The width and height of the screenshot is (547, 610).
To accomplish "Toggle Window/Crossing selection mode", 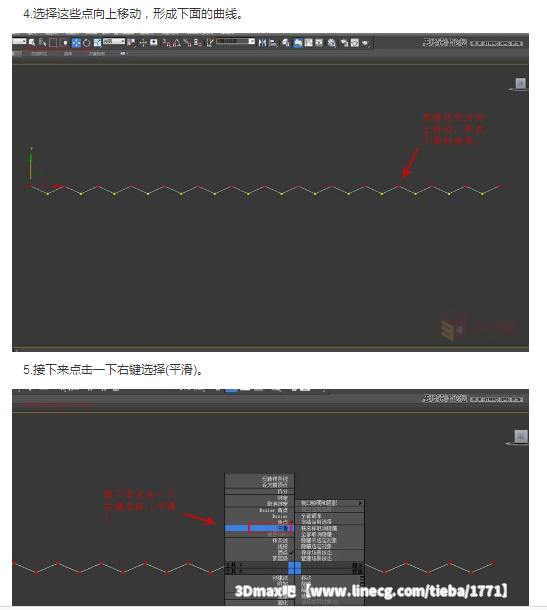I will point(63,42).
